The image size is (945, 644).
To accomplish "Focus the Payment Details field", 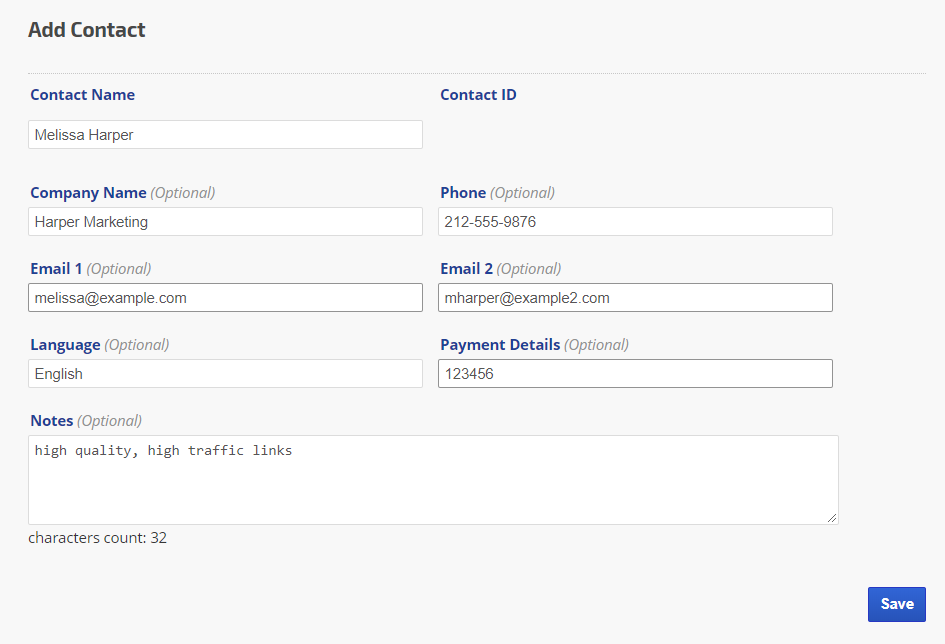I will pyautogui.click(x=635, y=374).
